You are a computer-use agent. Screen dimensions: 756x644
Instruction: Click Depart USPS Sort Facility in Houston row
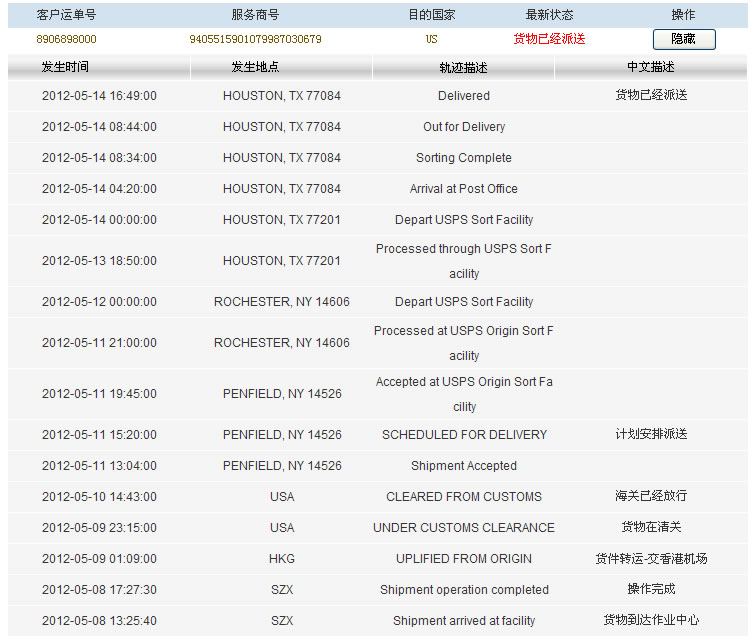coord(464,220)
